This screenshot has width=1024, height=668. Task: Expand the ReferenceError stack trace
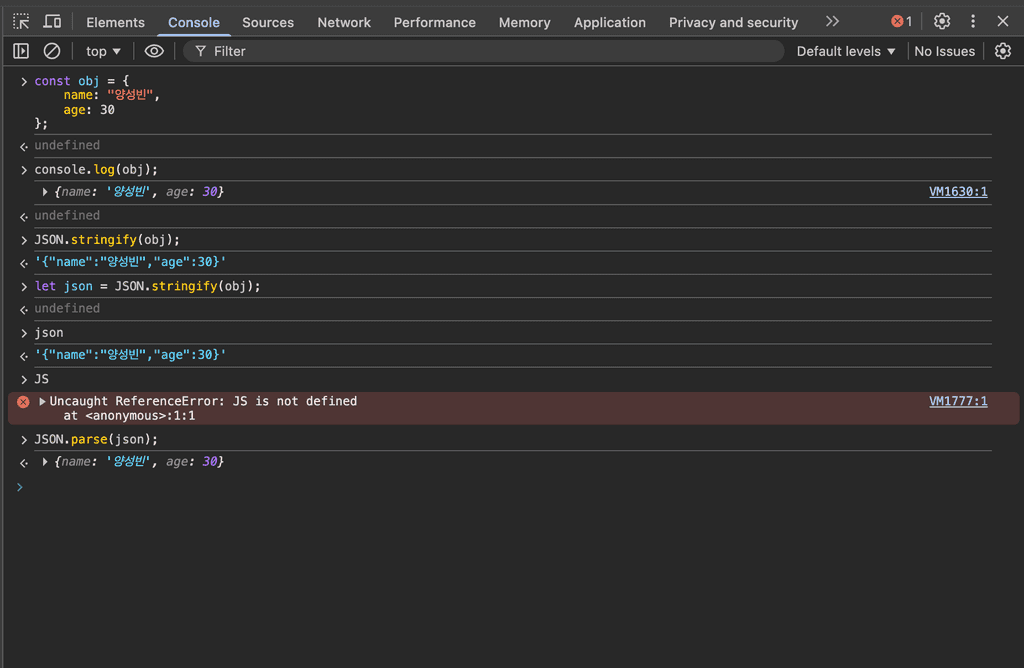(43, 401)
